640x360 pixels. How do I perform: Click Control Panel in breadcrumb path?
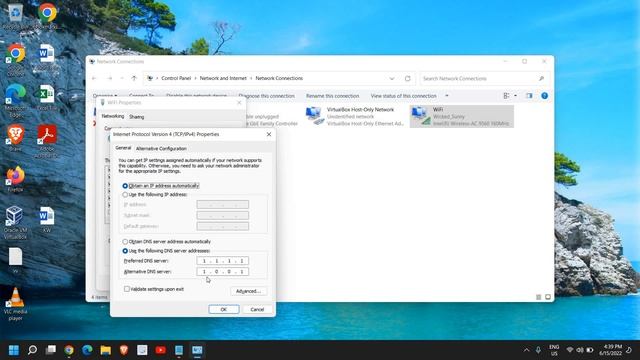176,78
